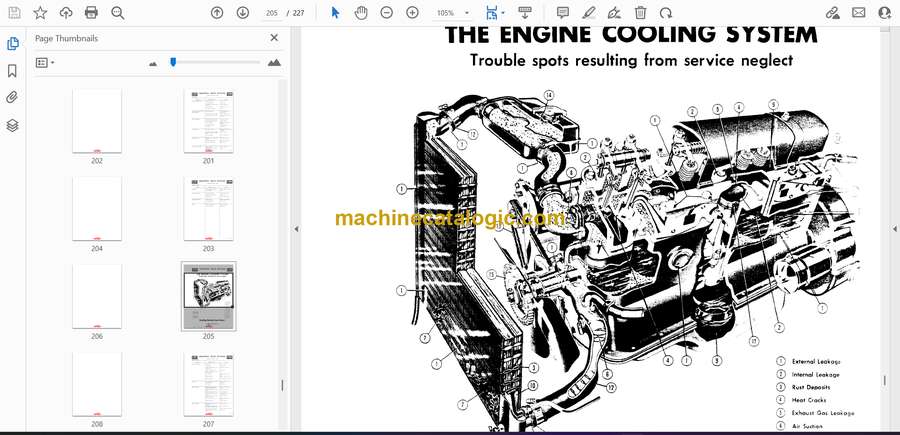Image resolution: width=900 pixels, height=435 pixels.
Task: Bookmark file with the star icon
Action: 40,13
